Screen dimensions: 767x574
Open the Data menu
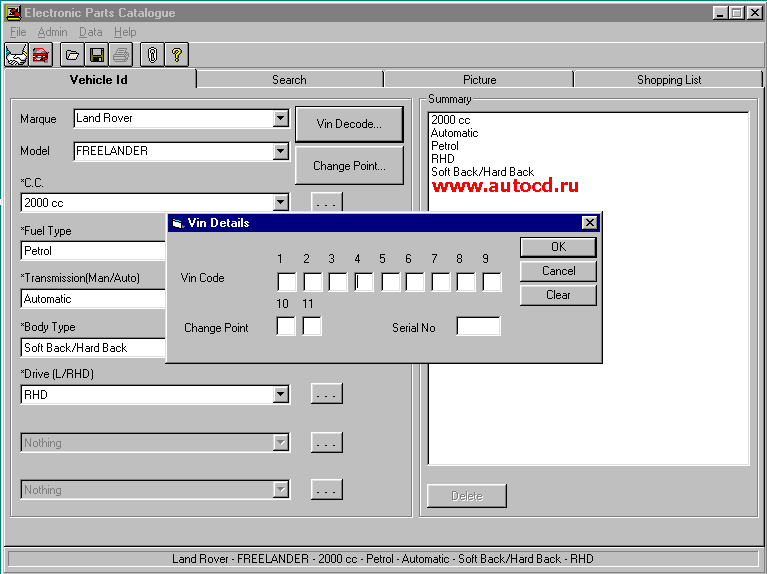[x=90, y=32]
